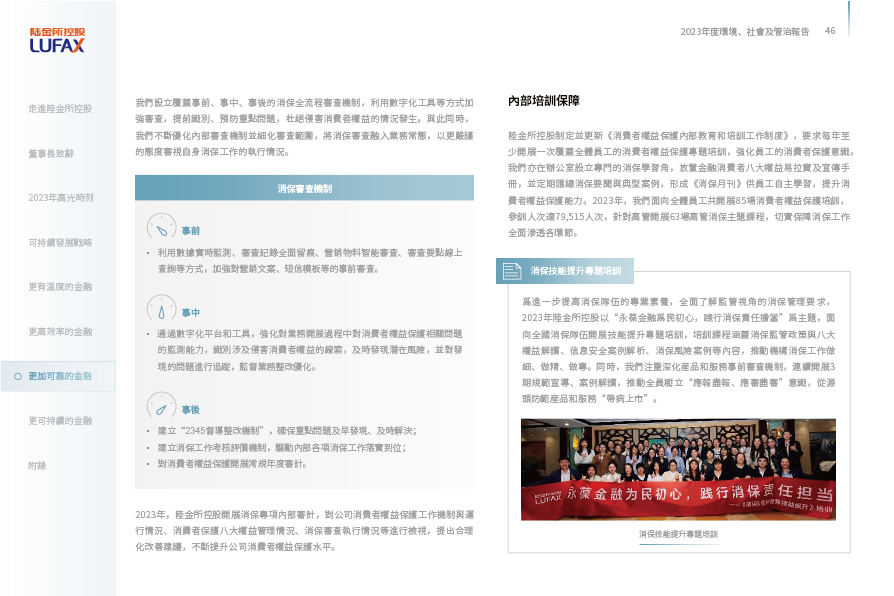The width and height of the screenshot is (894, 596).
Task: Select 2023年高光時刻 in the navigation
Action: (60, 198)
